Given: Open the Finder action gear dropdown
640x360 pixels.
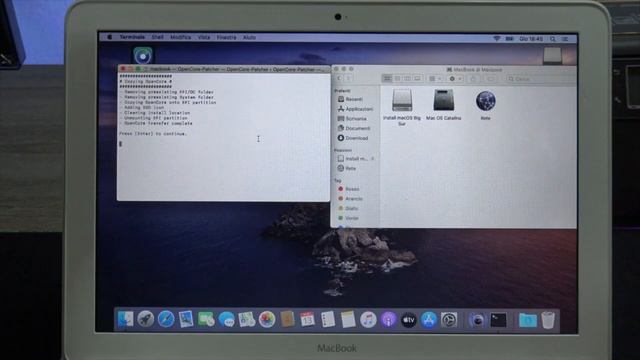Looking at the screenshot, I should 455,78.
